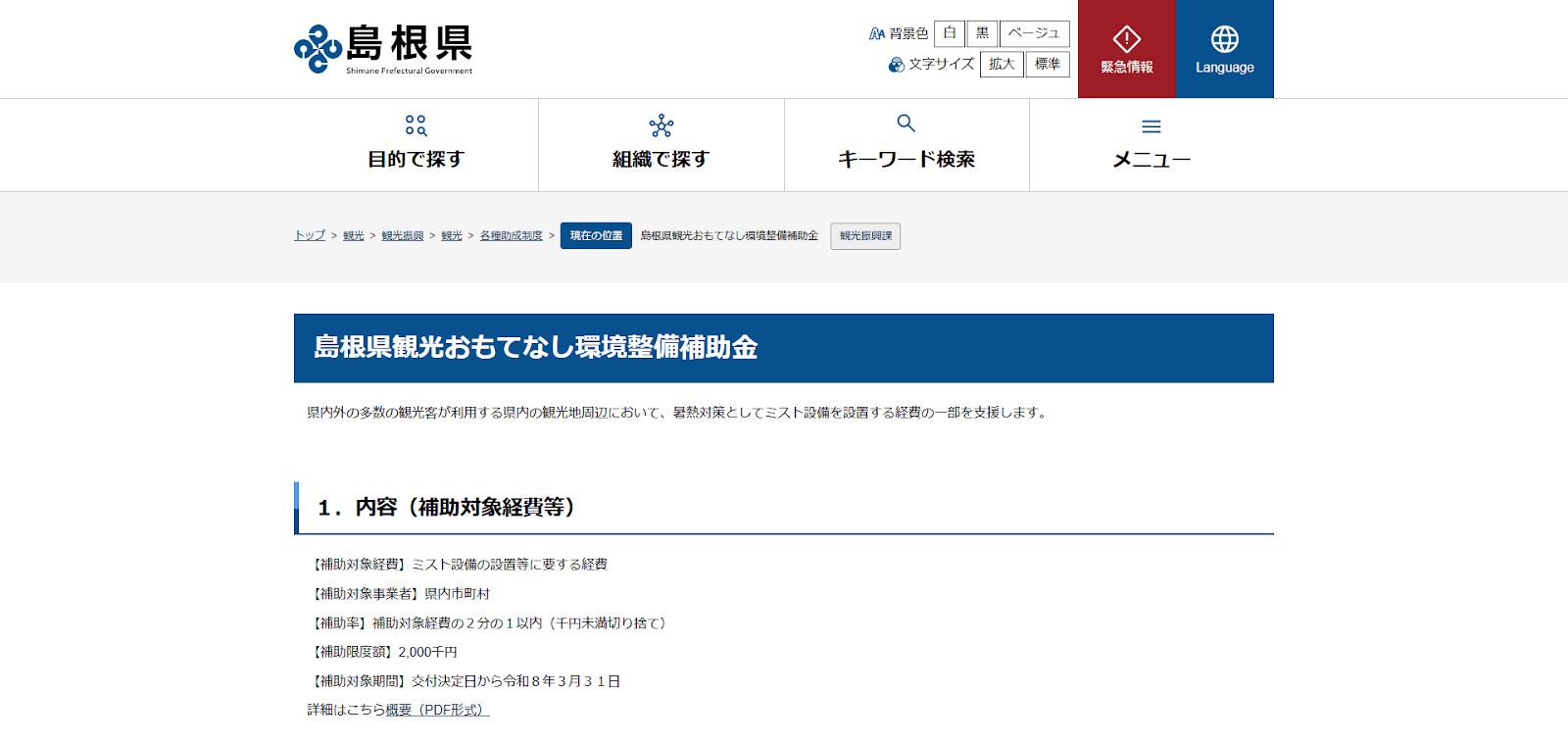Image resolution: width=1568 pixels, height=744 pixels.
Task: Click the 【補助対象事業者】県内市町村 line
Action: point(399,593)
